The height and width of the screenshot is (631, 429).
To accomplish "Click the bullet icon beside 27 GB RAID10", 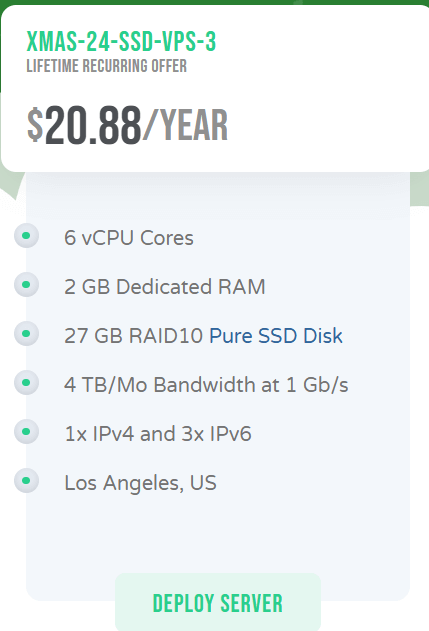I will [x=27, y=334].
